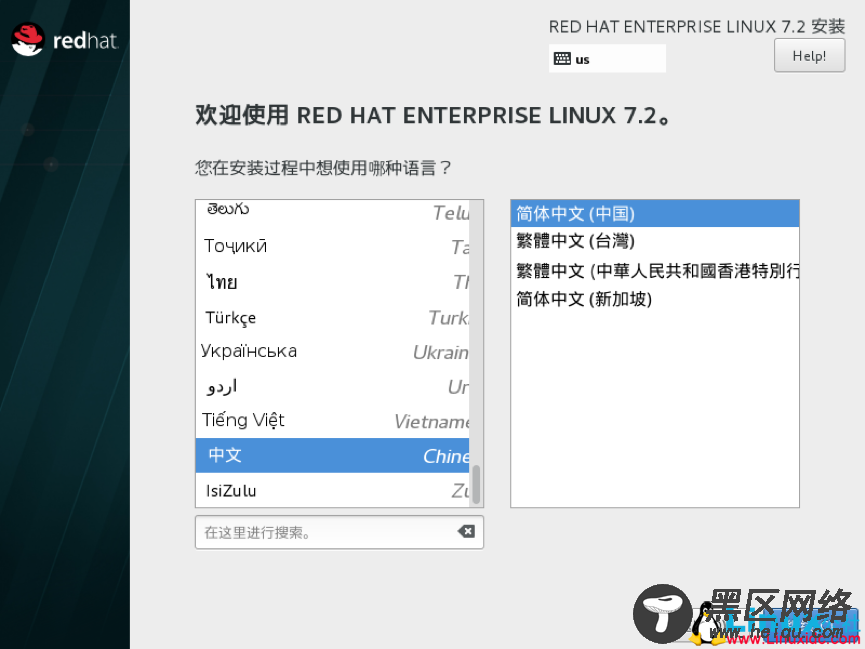Clear the language search field with backspace icon

pos(466,531)
